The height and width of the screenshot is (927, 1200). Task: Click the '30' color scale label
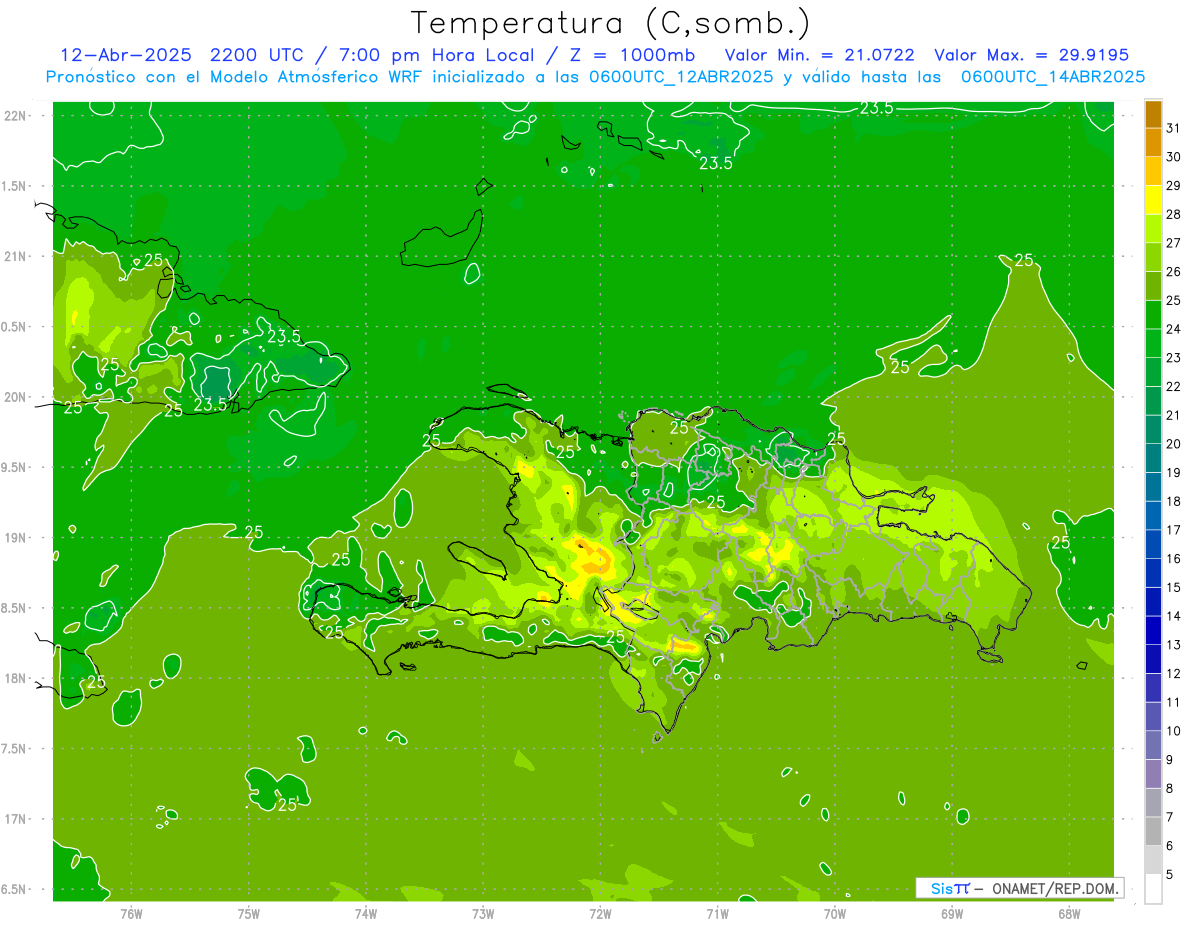tap(1174, 157)
